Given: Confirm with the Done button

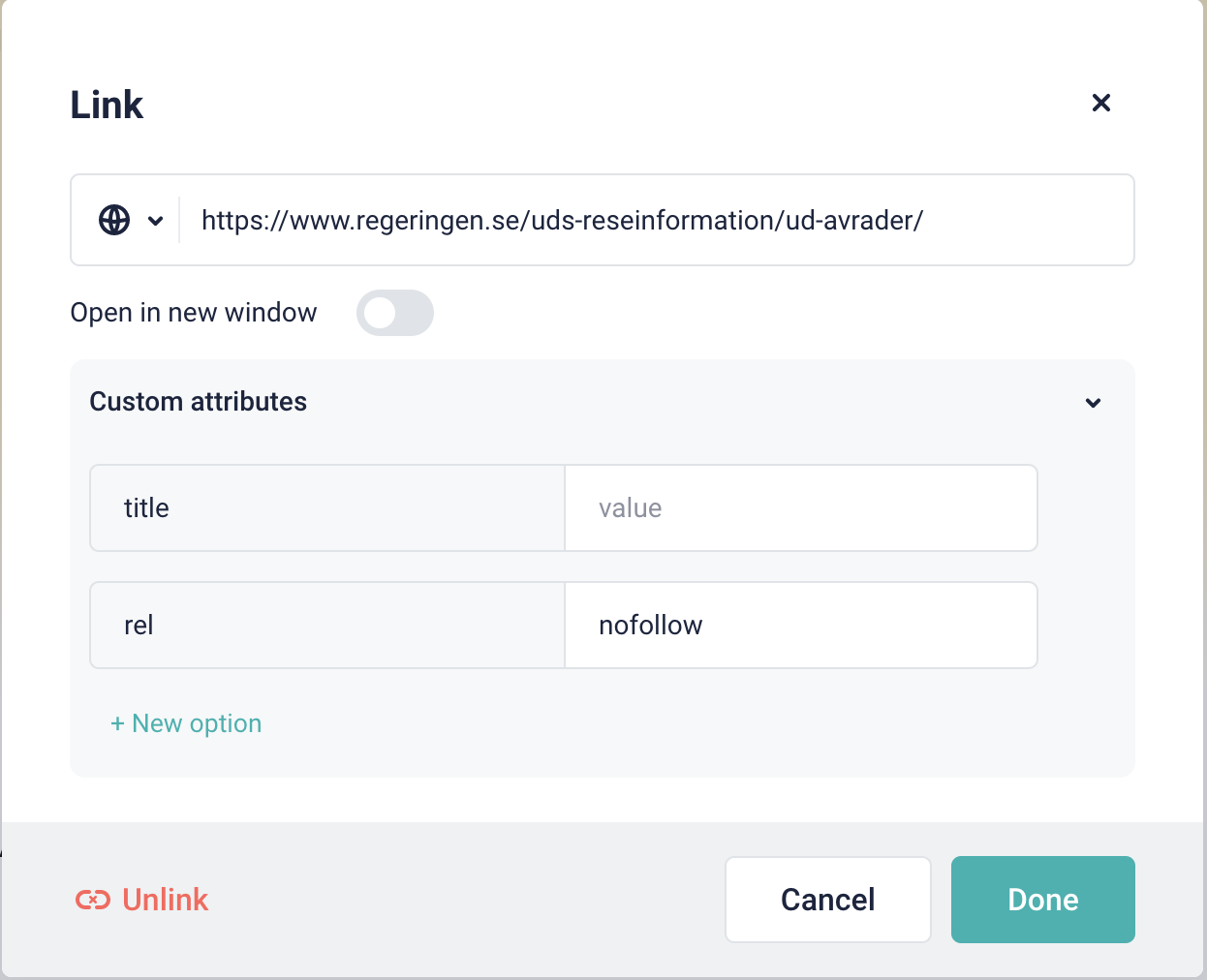Looking at the screenshot, I should (x=1042, y=900).
